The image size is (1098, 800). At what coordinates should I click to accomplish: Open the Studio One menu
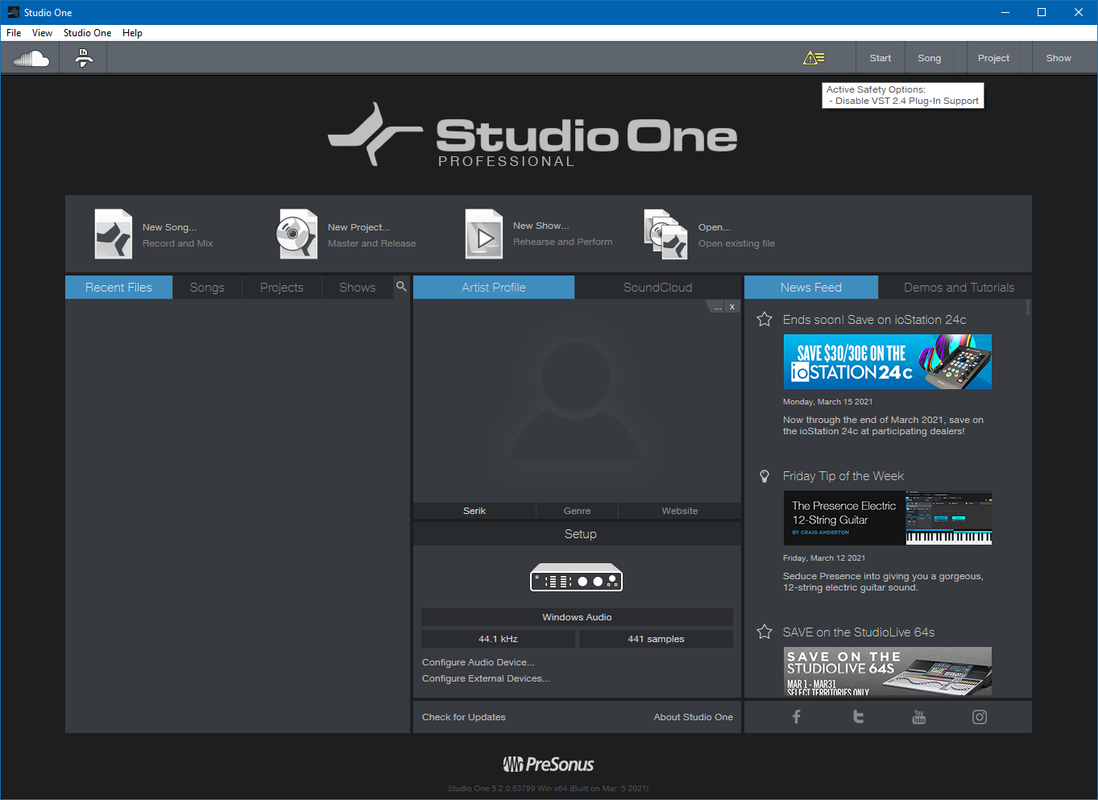click(87, 33)
